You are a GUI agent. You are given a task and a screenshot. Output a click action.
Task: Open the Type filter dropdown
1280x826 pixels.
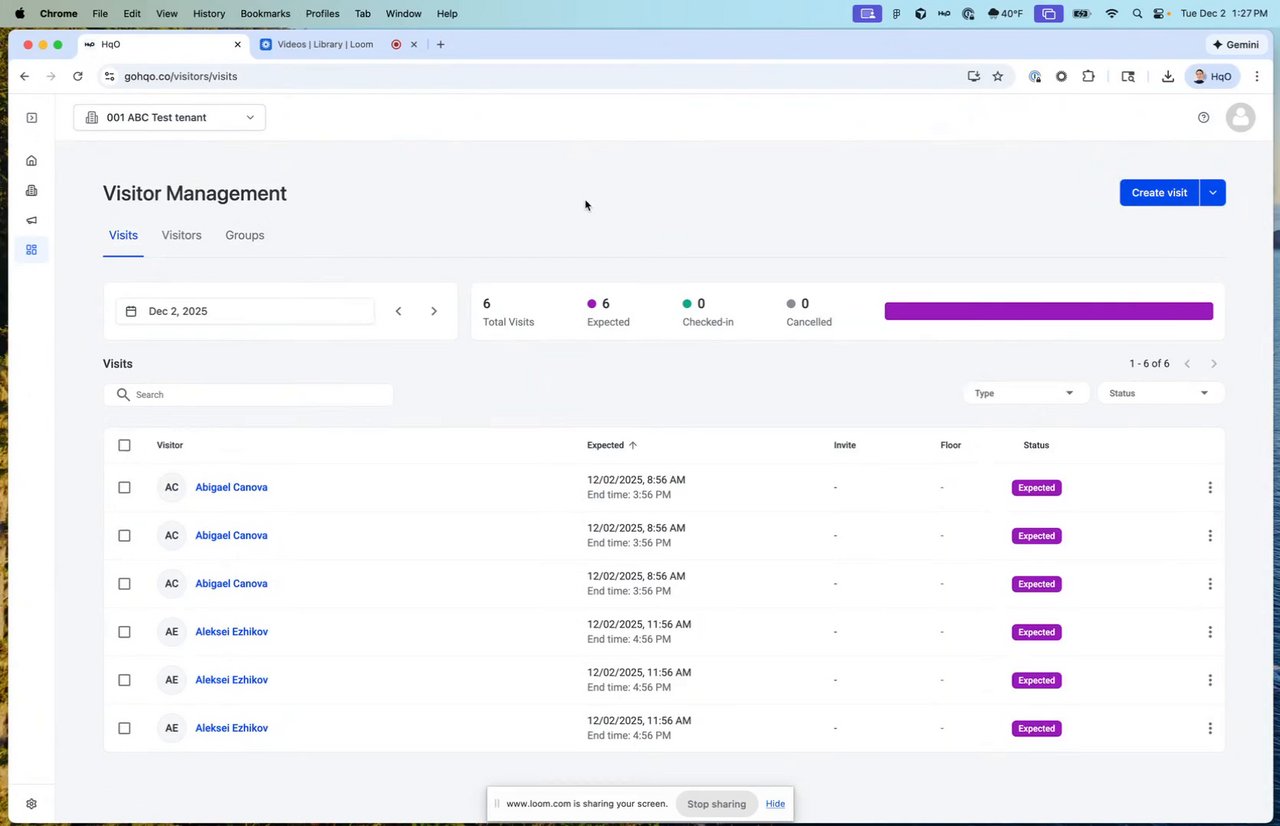coord(1025,393)
